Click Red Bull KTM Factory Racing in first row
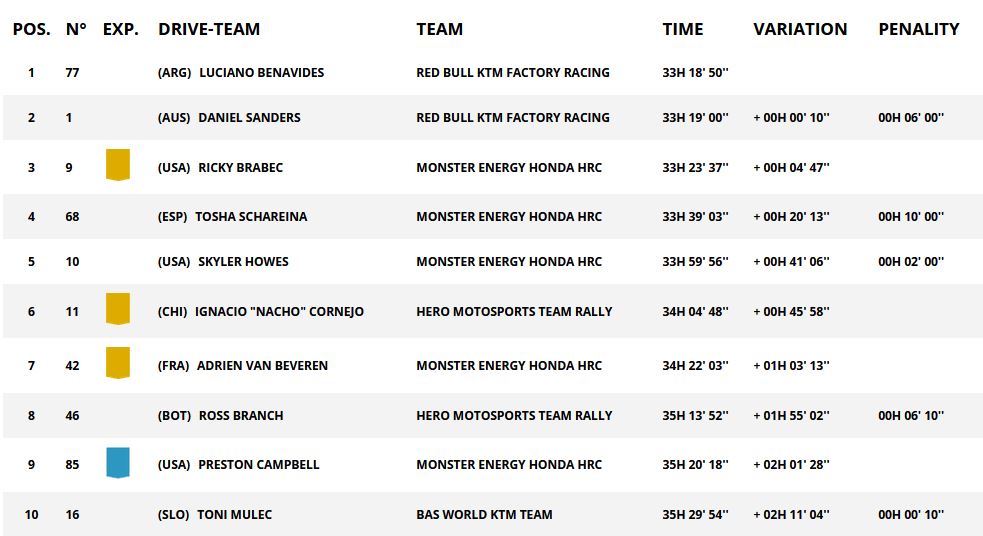Screen dimensions: 983x536 coord(512,72)
